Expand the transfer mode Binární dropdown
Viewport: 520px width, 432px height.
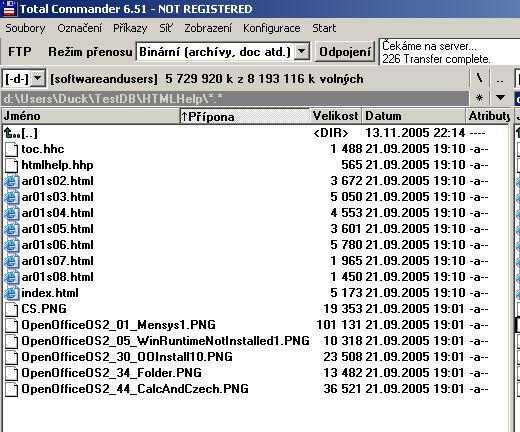[302, 52]
